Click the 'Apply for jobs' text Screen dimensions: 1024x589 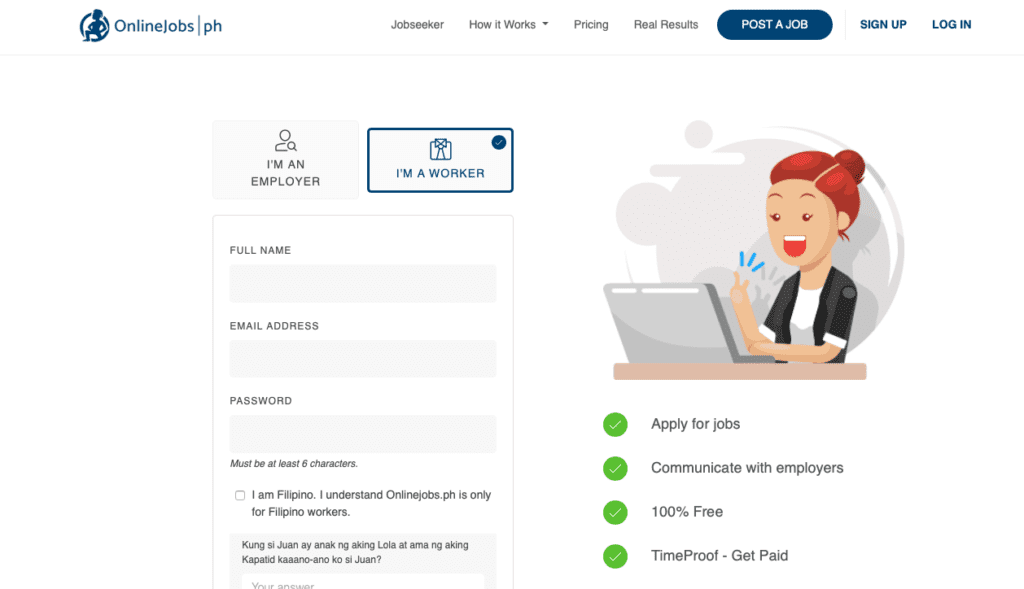coord(696,424)
